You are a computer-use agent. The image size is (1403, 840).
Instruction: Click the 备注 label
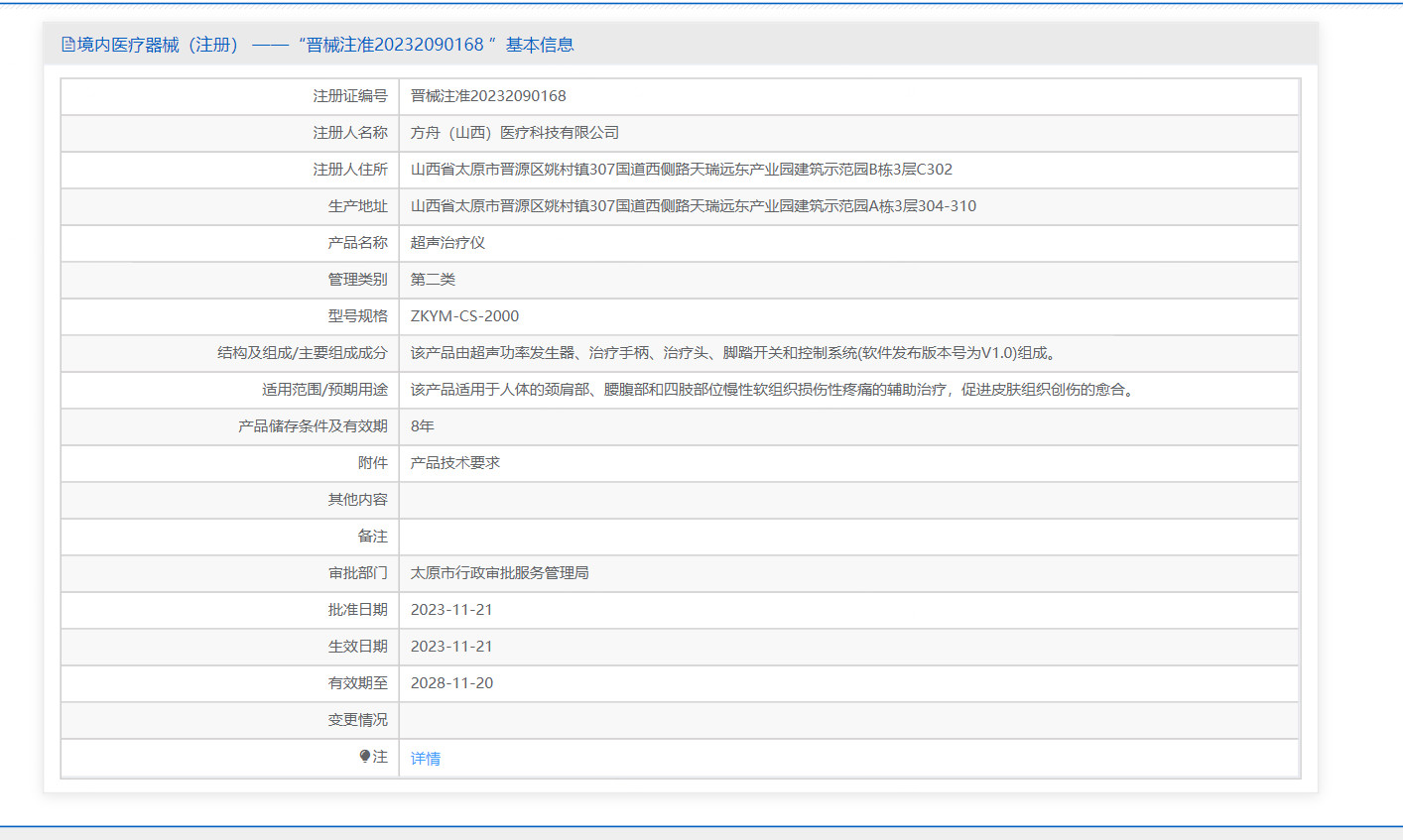tap(373, 537)
